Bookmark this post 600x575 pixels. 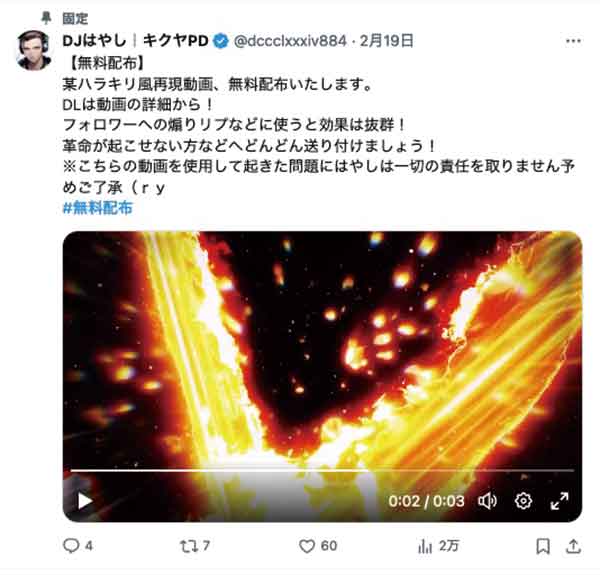543,546
